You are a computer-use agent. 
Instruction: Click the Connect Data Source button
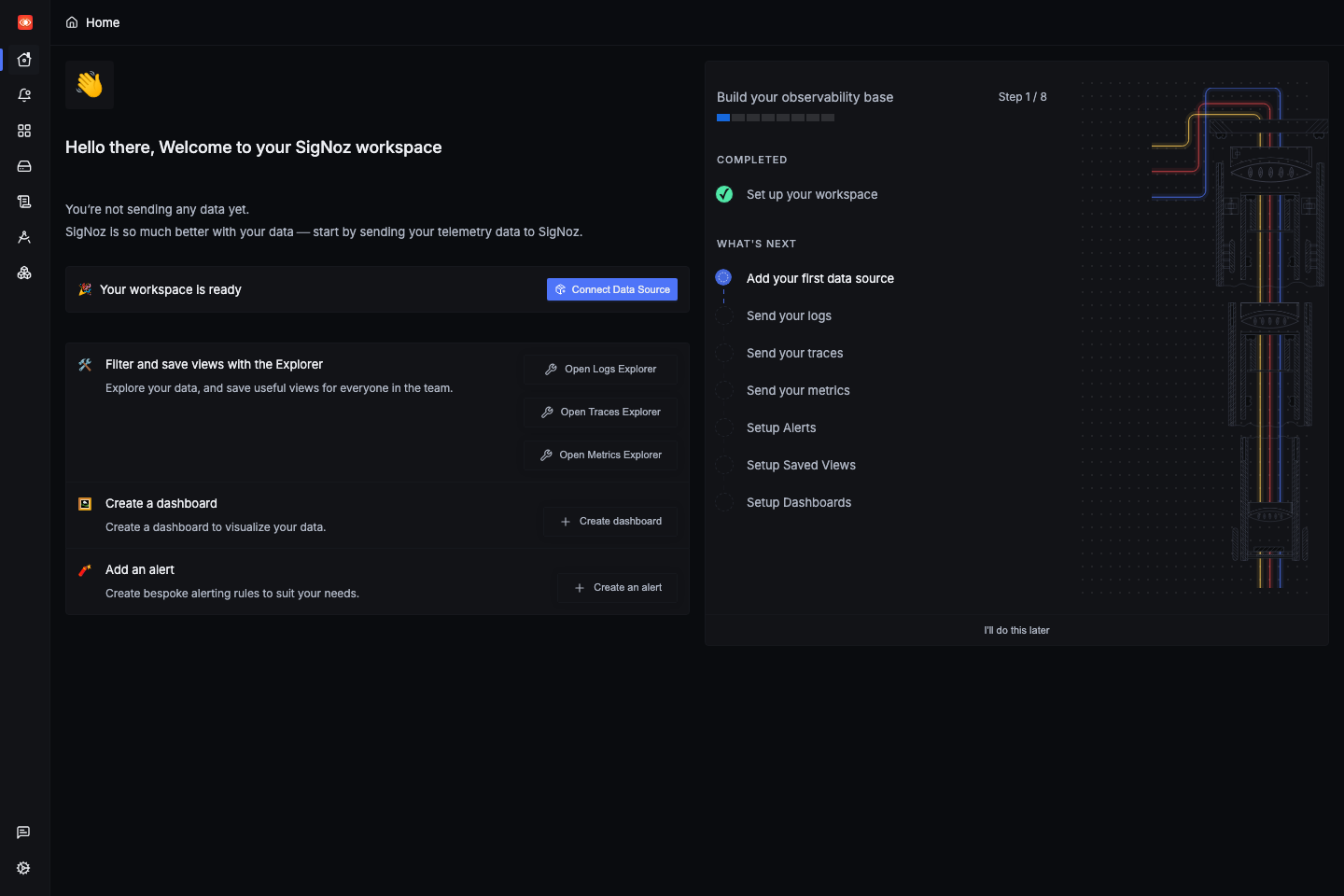tap(612, 289)
